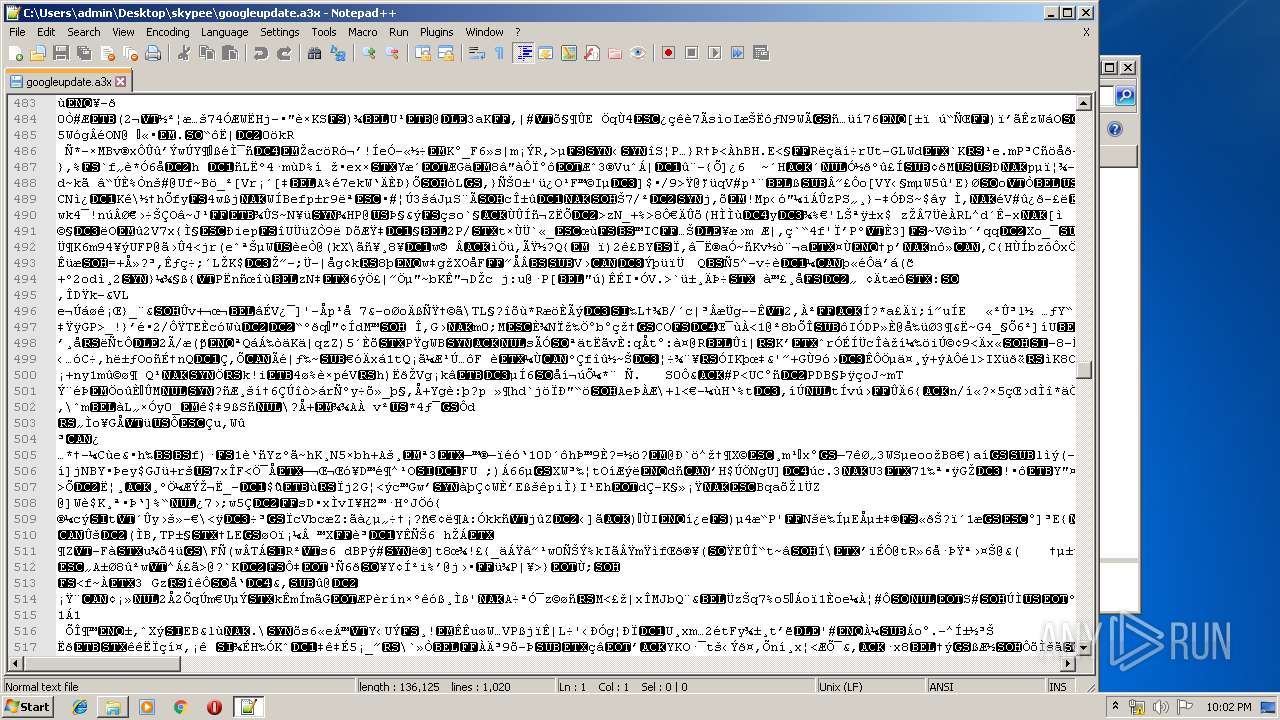Select the googleupdate.a3x document tab
The width and height of the screenshot is (1280, 720).
pos(68,82)
